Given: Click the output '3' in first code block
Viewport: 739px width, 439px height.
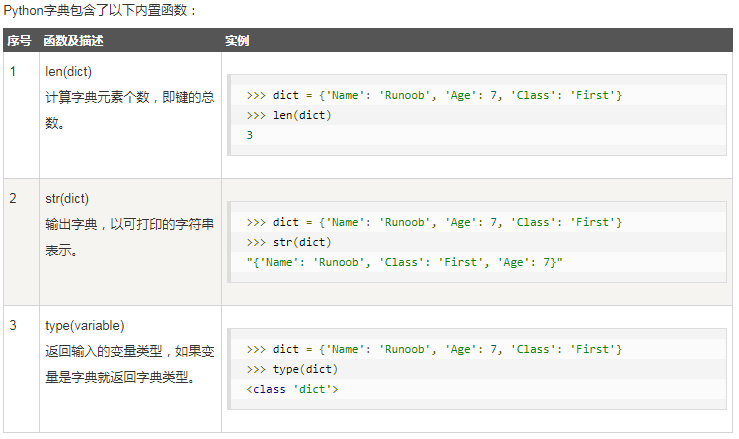Looking at the screenshot, I should (x=250, y=135).
